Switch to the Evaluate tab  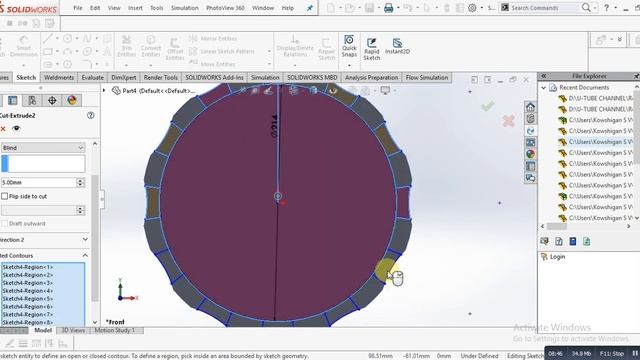point(93,78)
